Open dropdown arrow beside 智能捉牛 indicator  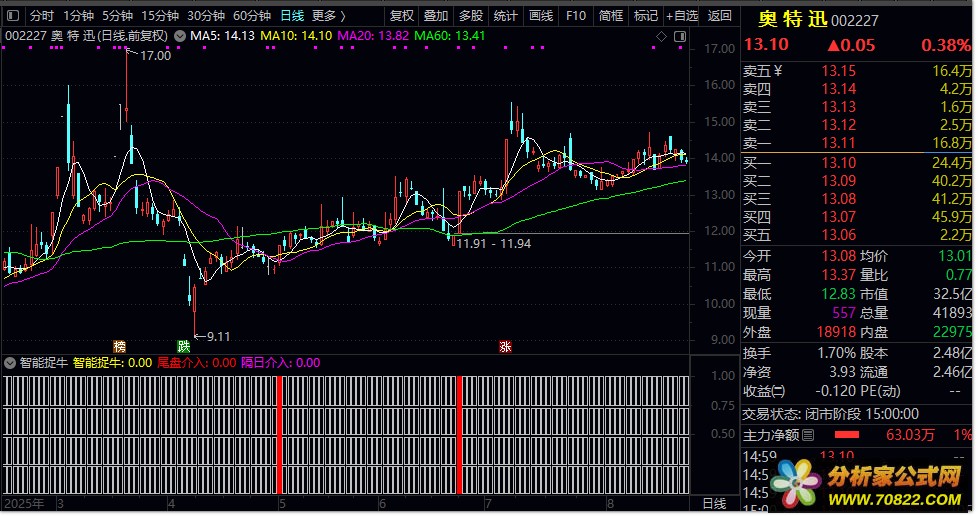click(10, 363)
